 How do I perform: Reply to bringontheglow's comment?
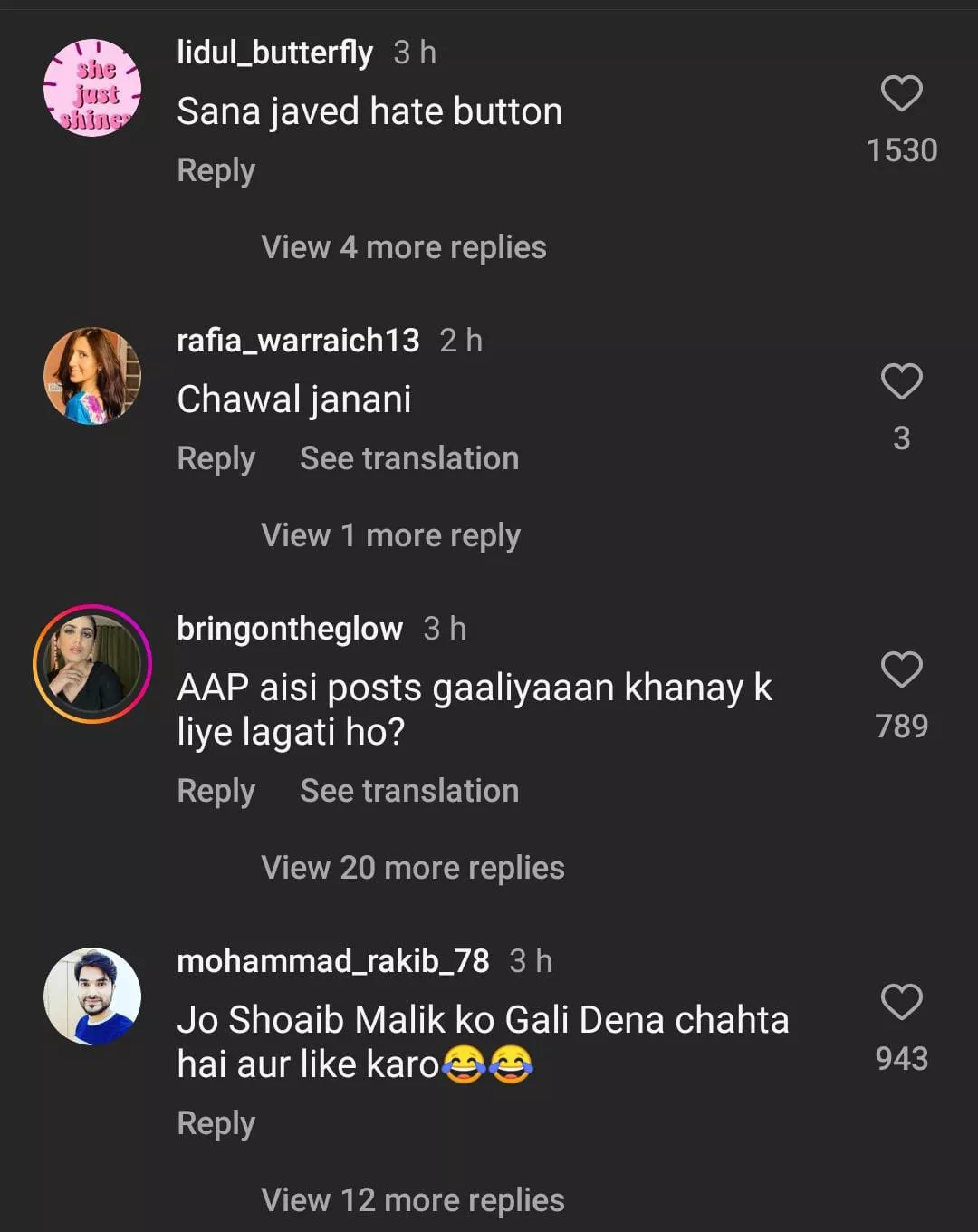pos(216,791)
